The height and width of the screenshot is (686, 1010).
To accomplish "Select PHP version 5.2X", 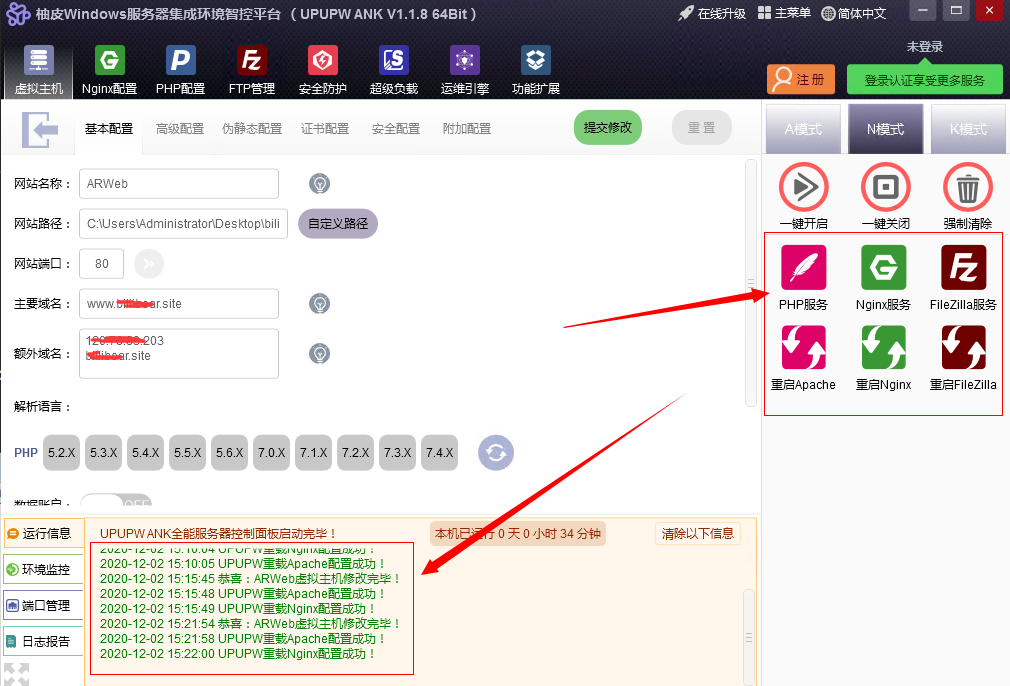I will pos(61,452).
